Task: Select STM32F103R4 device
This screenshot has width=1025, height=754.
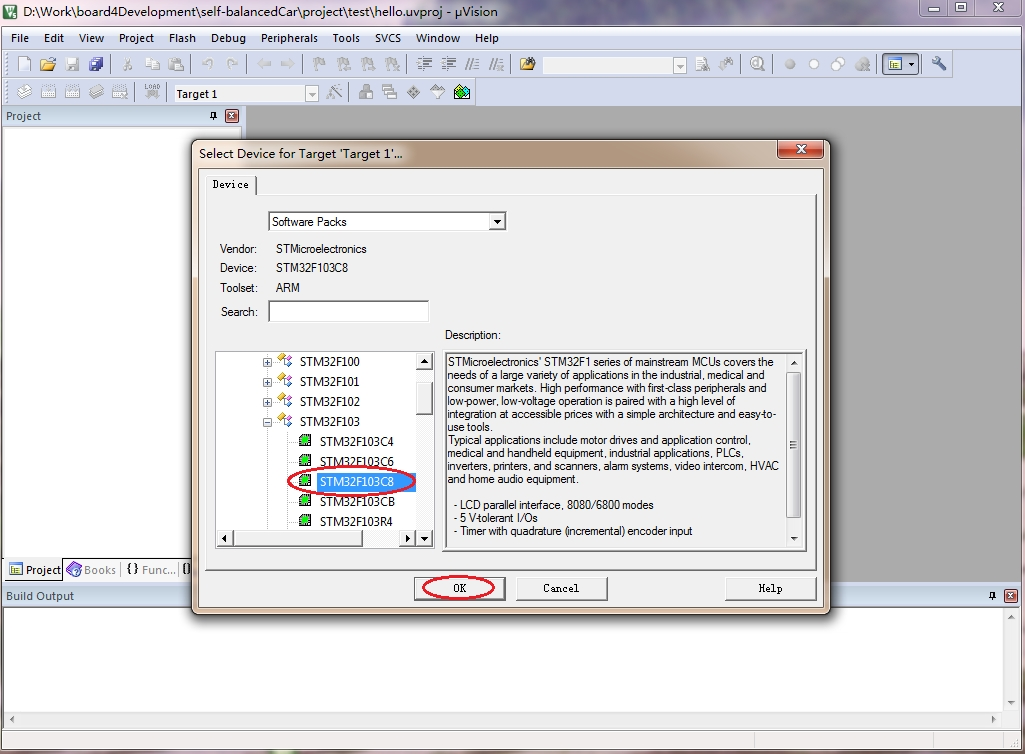Action: (356, 521)
